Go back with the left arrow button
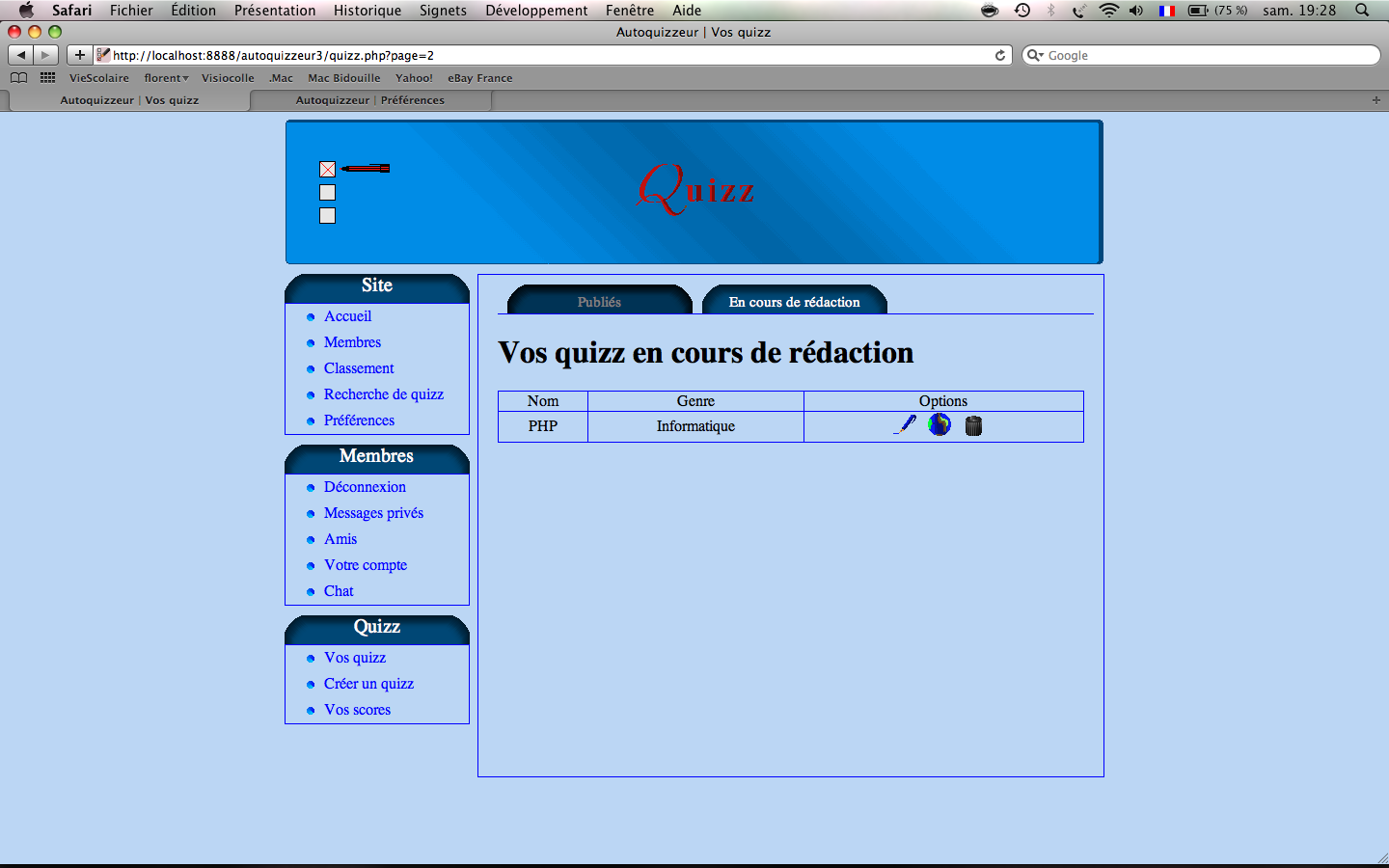Image resolution: width=1389 pixels, height=868 pixels. point(21,55)
